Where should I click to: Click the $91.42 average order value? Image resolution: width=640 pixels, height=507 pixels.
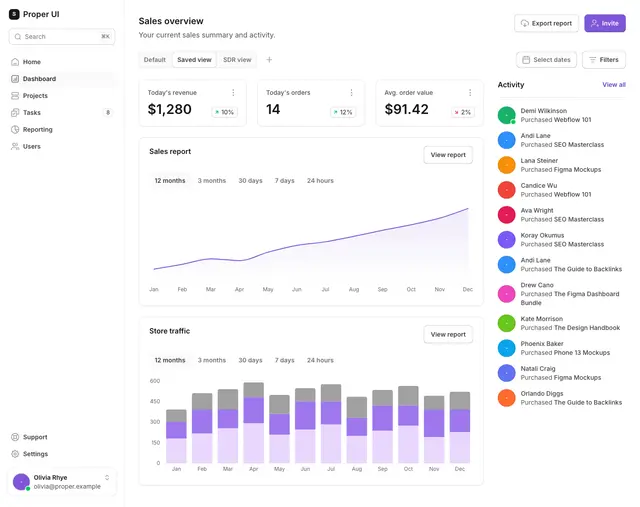[x=407, y=109]
